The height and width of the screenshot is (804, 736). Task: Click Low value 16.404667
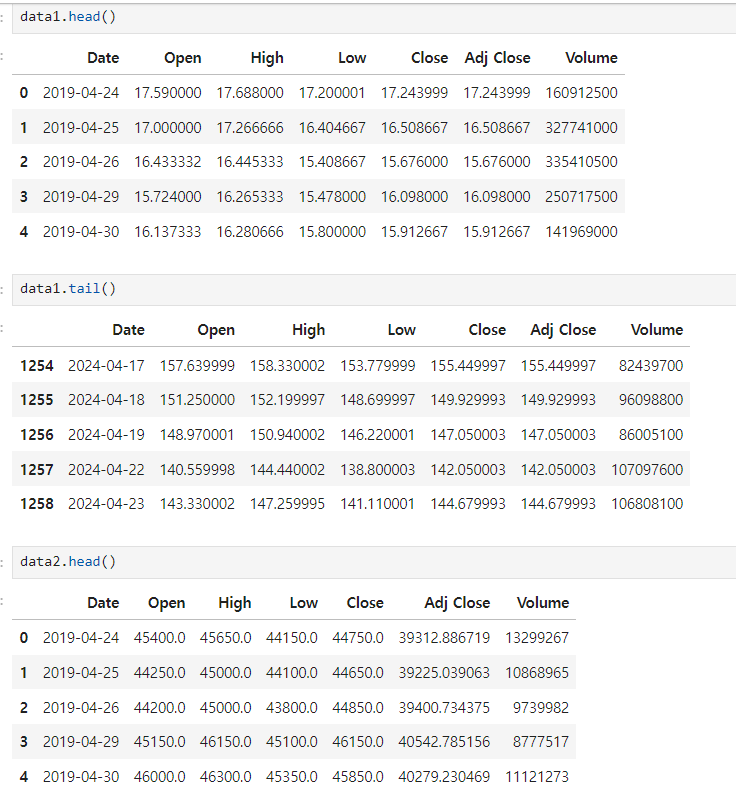[x=332, y=128]
